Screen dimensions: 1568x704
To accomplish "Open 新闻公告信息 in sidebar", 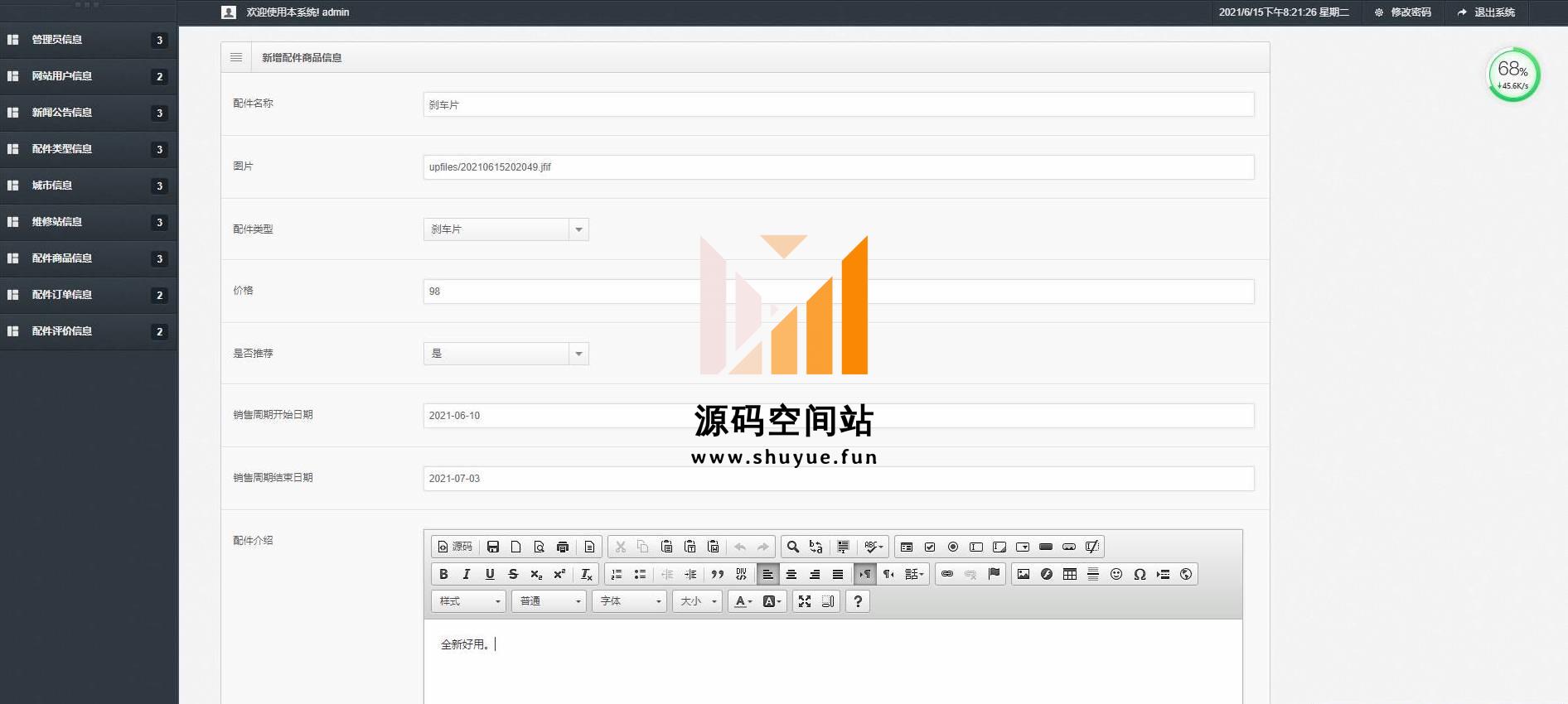I will [89, 113].
